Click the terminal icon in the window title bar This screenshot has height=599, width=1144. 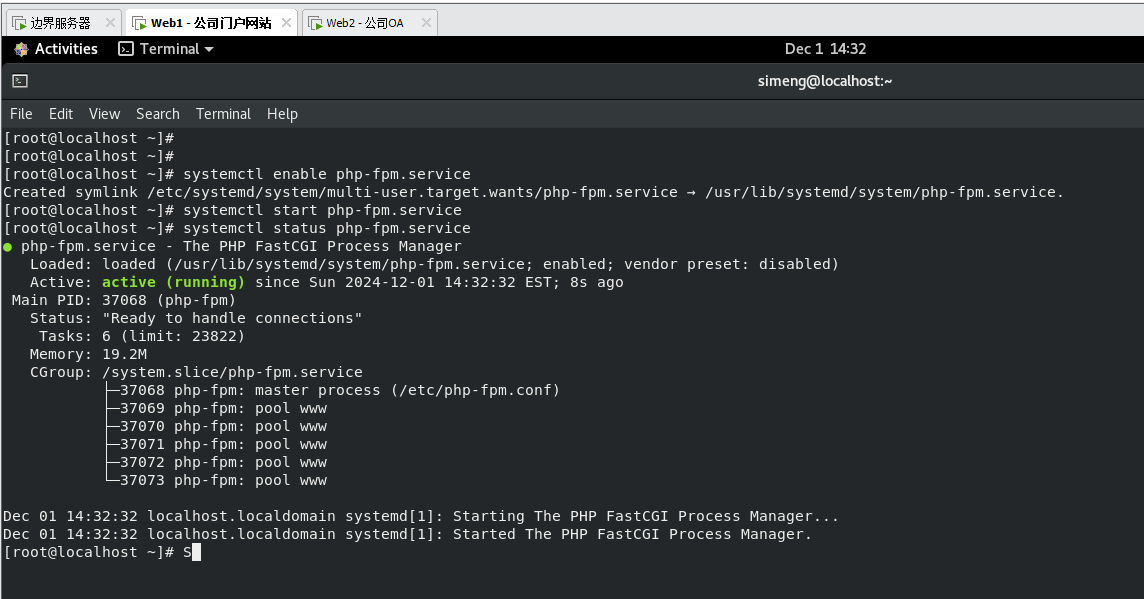coord(20,81)
